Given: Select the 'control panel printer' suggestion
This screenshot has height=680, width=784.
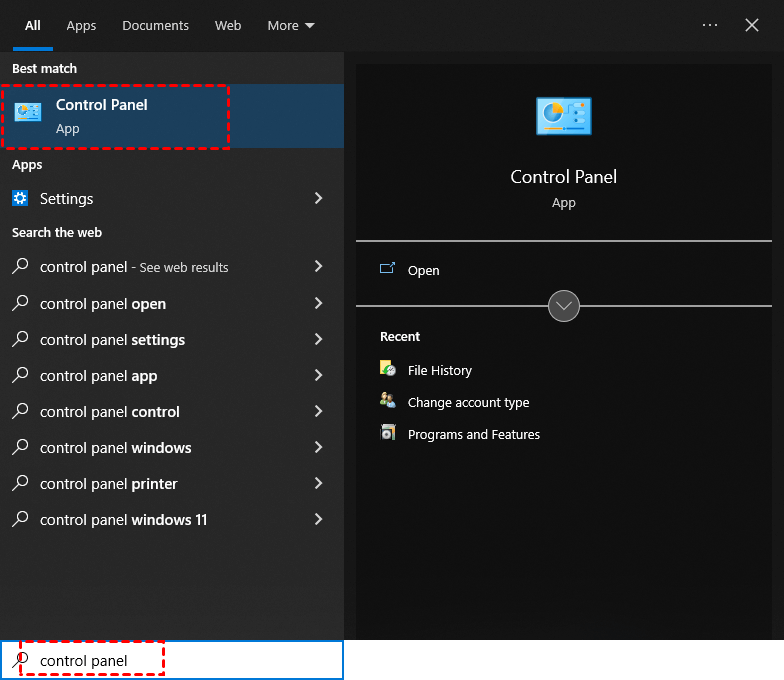Looking at the screenshot, I should (x=172, y=484).
